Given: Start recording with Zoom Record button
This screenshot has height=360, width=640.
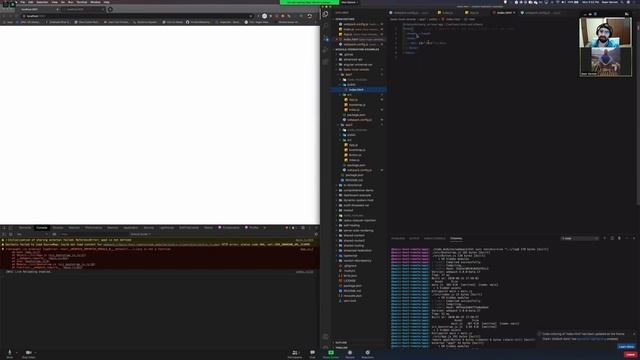Looking at the screenshot, I should [350, 353].
